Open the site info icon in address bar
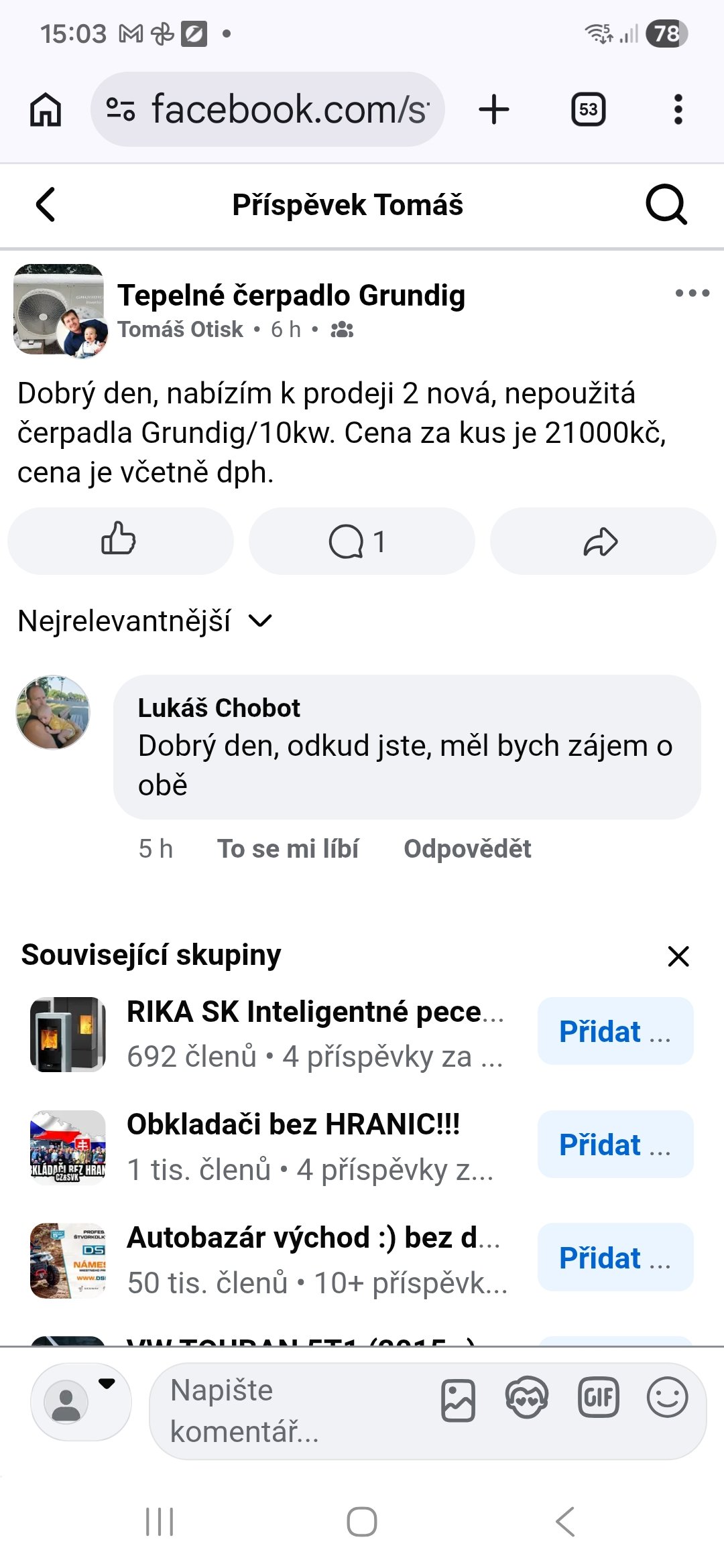Viewport: 724px width, 1568px height. click(x=121, y=109)
